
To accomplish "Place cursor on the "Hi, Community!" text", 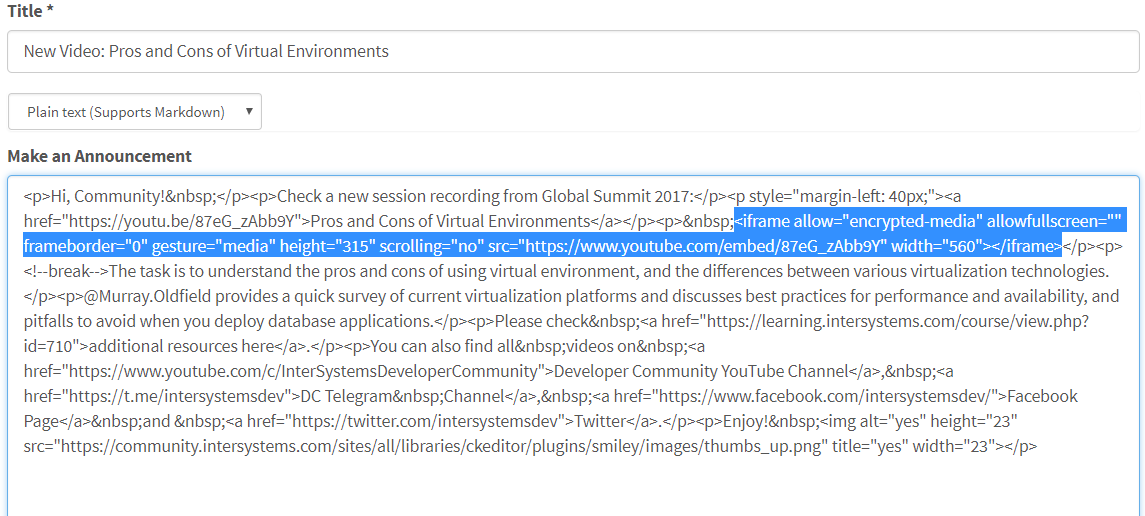I will click(x=100, y=196).
